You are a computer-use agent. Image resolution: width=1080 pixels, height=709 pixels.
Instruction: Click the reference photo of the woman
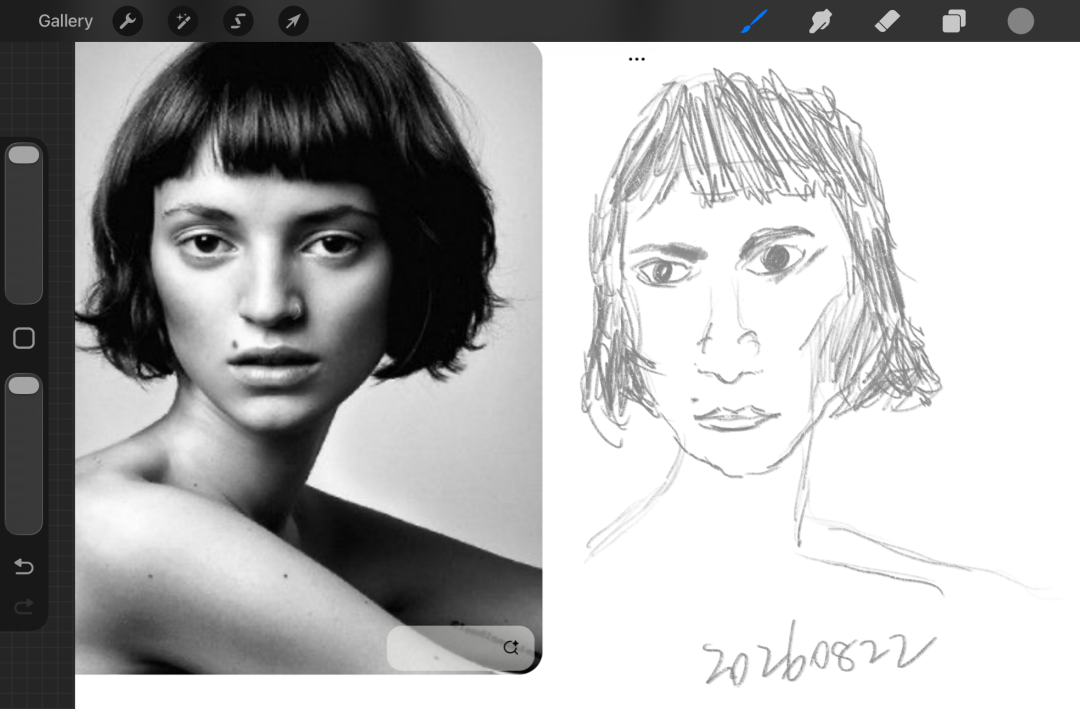(309, 358)
